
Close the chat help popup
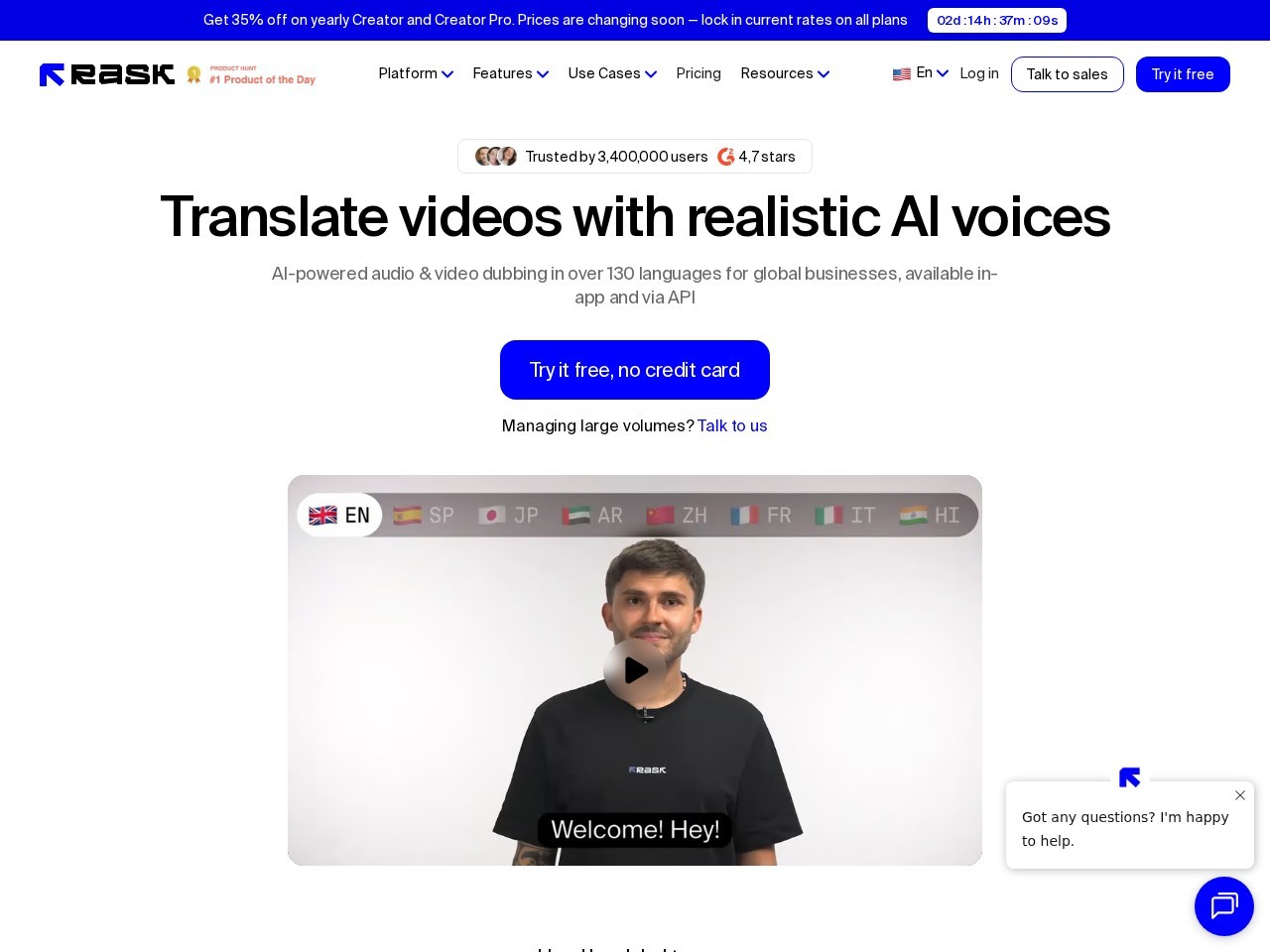click(1240, 795)
